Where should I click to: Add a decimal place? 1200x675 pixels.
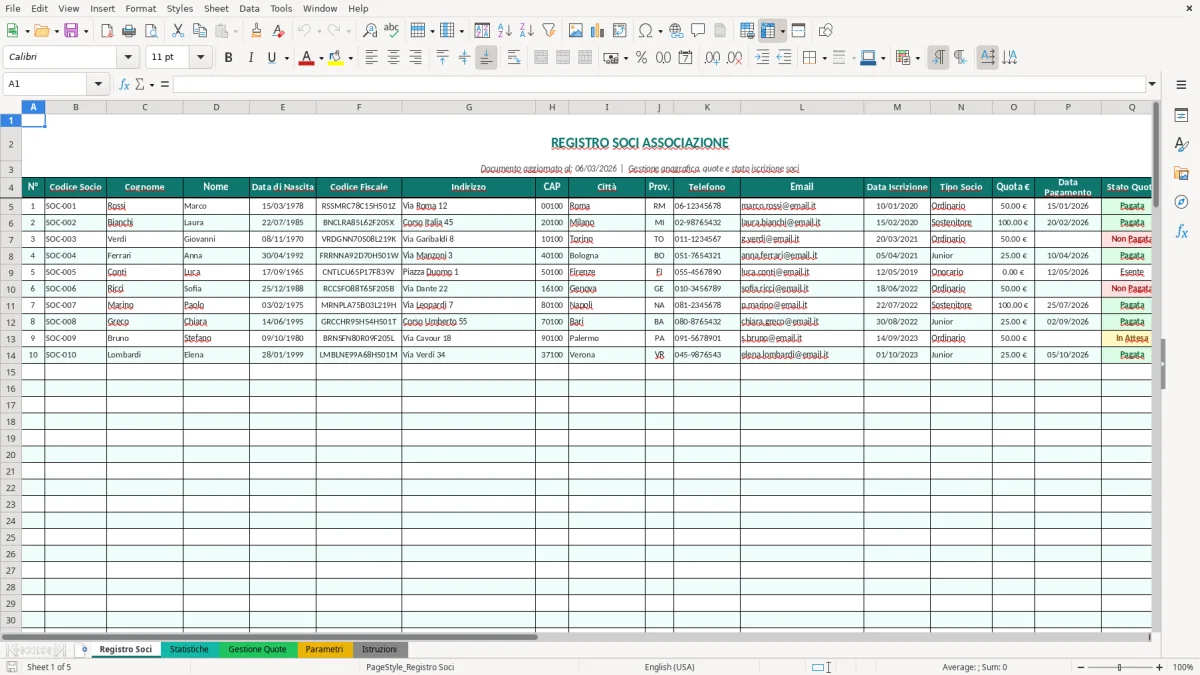(x=713, y=58)
